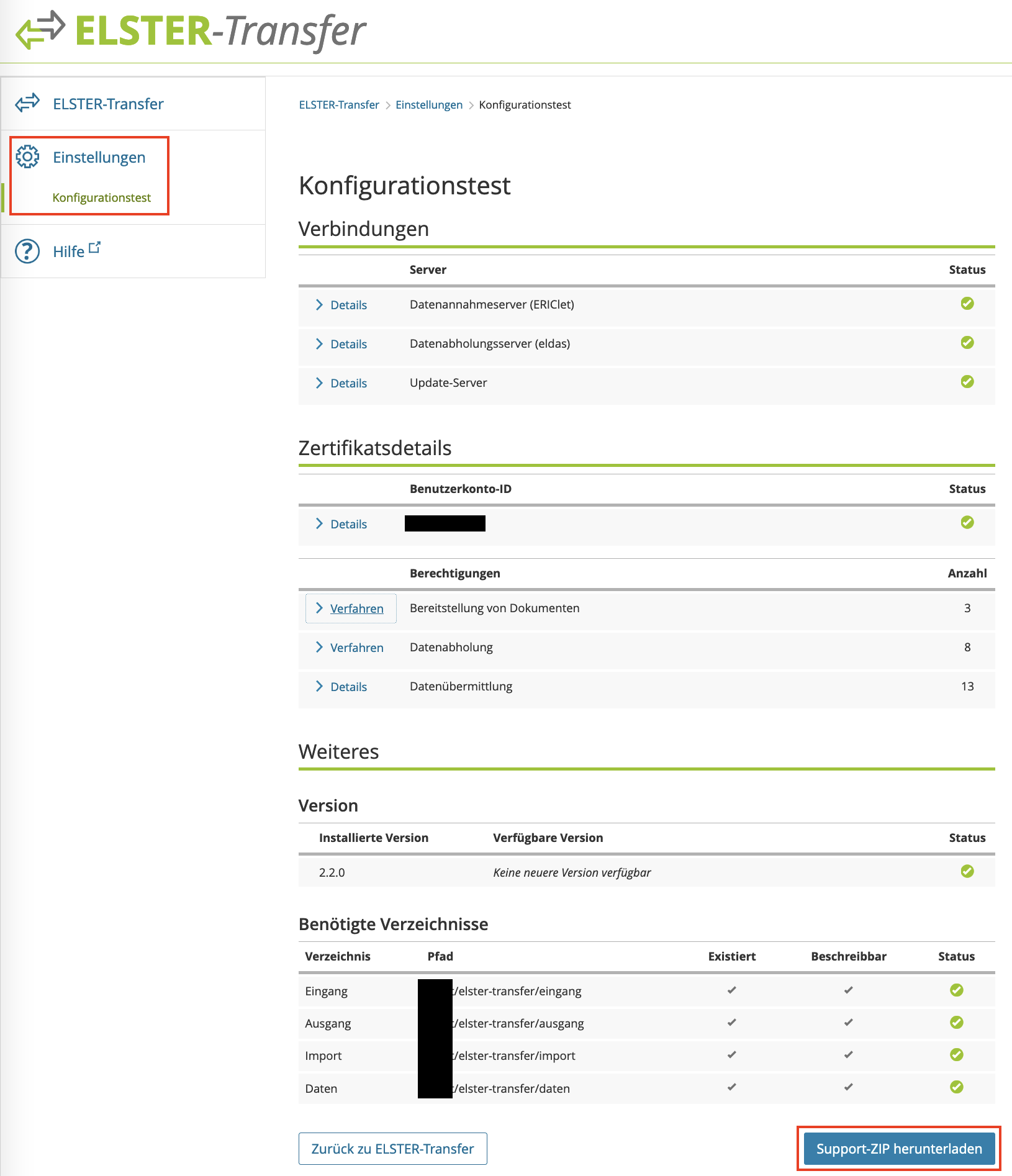Expand Details for Datenübermittlung
Viewport: 1012px width, 1176px height.
pyautogui.click(x=341, y=687)
